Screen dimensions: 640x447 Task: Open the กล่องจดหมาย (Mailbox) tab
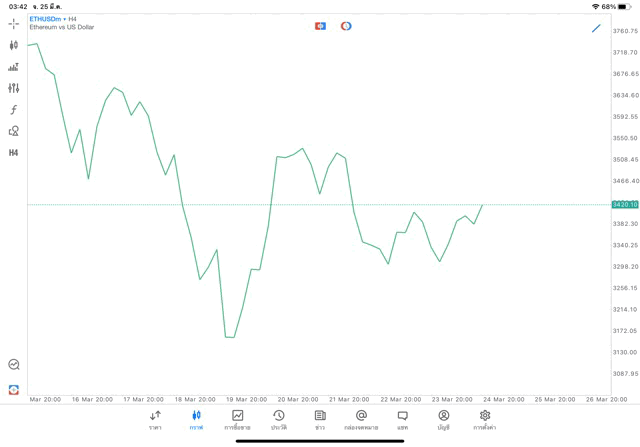361,420
